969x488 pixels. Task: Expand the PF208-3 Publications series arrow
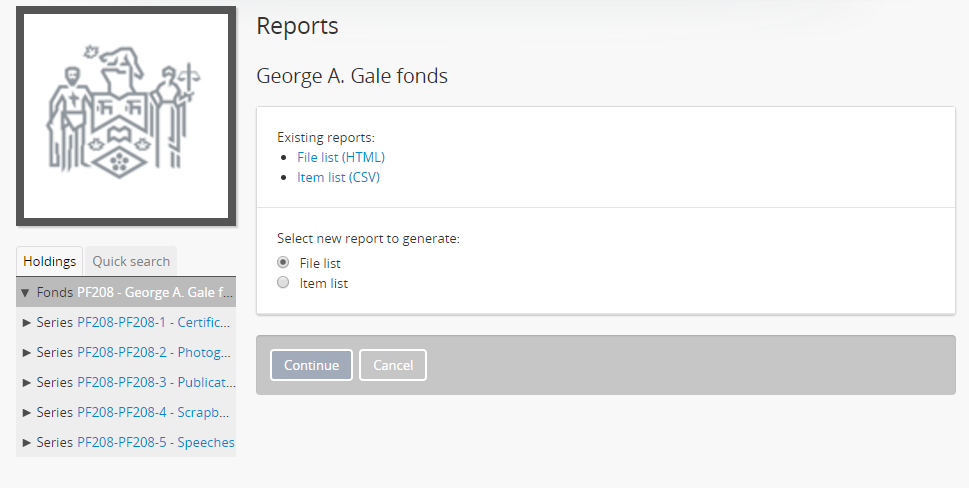coord(27,382)
